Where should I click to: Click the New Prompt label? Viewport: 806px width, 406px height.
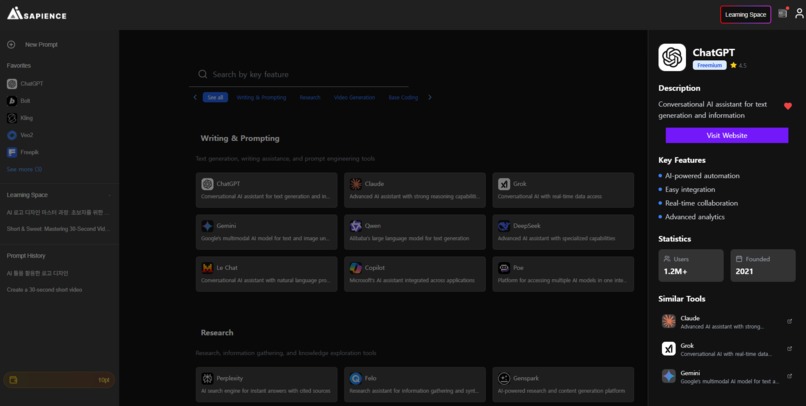[x=41, y=45]
